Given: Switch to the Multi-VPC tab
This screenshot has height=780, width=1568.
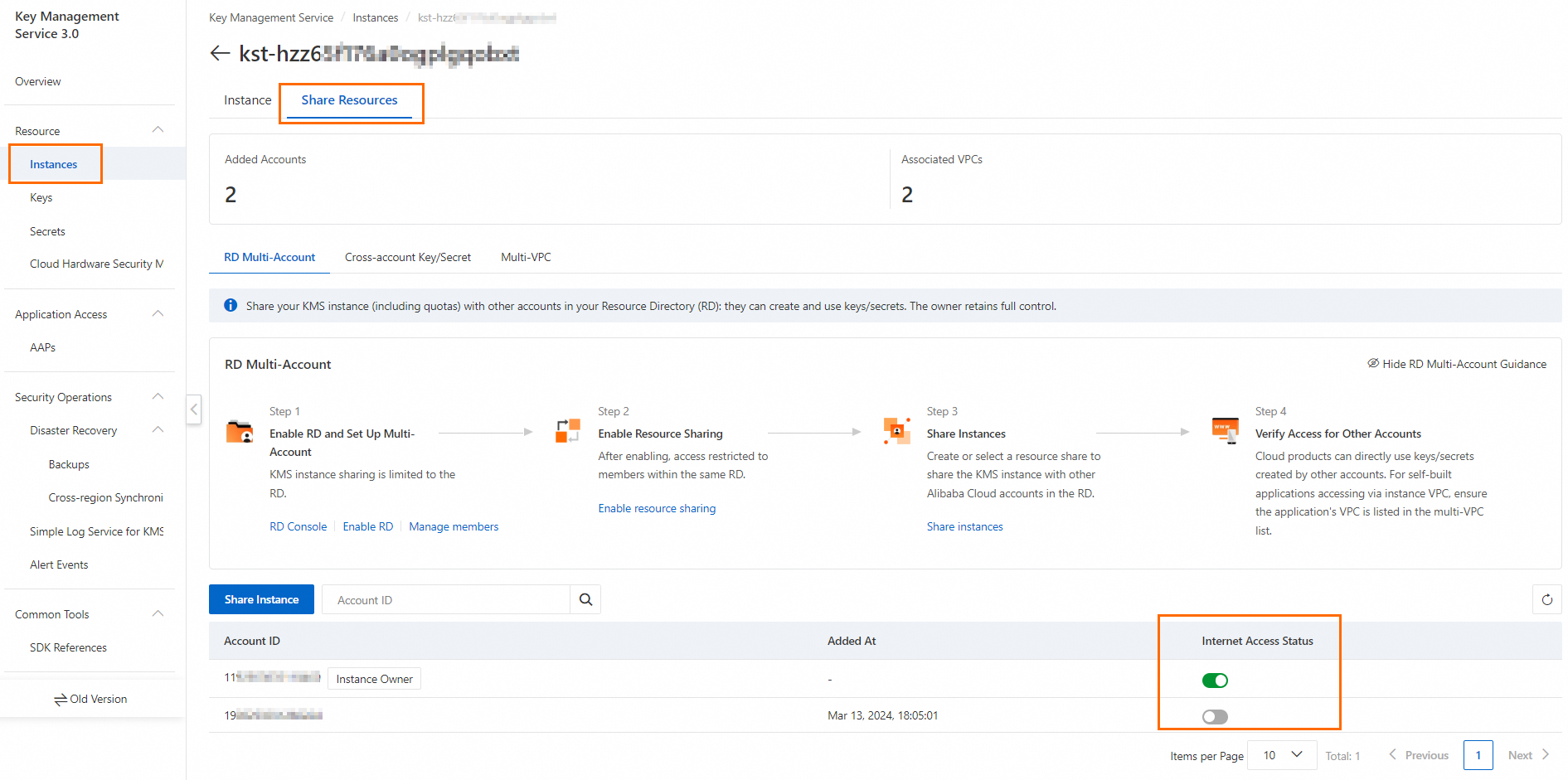Looking at the screenshot, I should click(x=526, y=257).
